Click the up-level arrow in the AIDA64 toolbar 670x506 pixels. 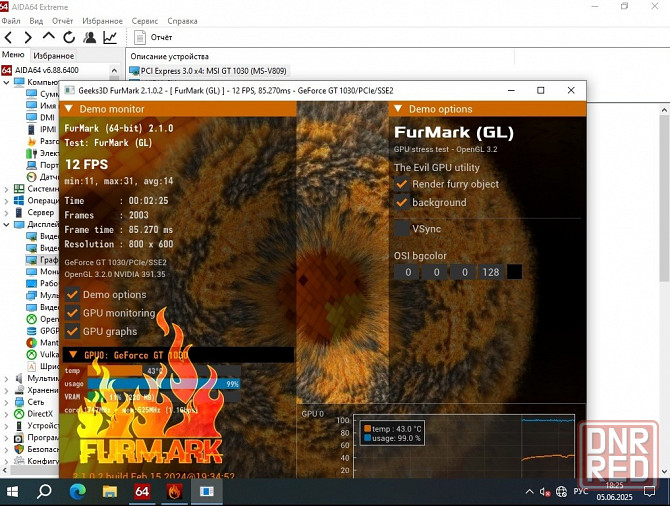(x=48, y=37)
